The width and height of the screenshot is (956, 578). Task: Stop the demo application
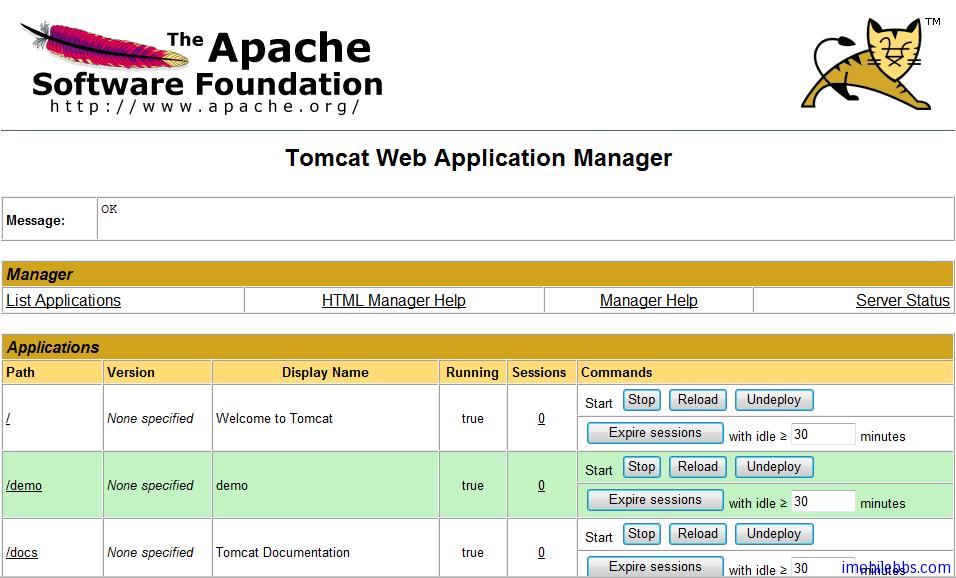tap(641, 467)
